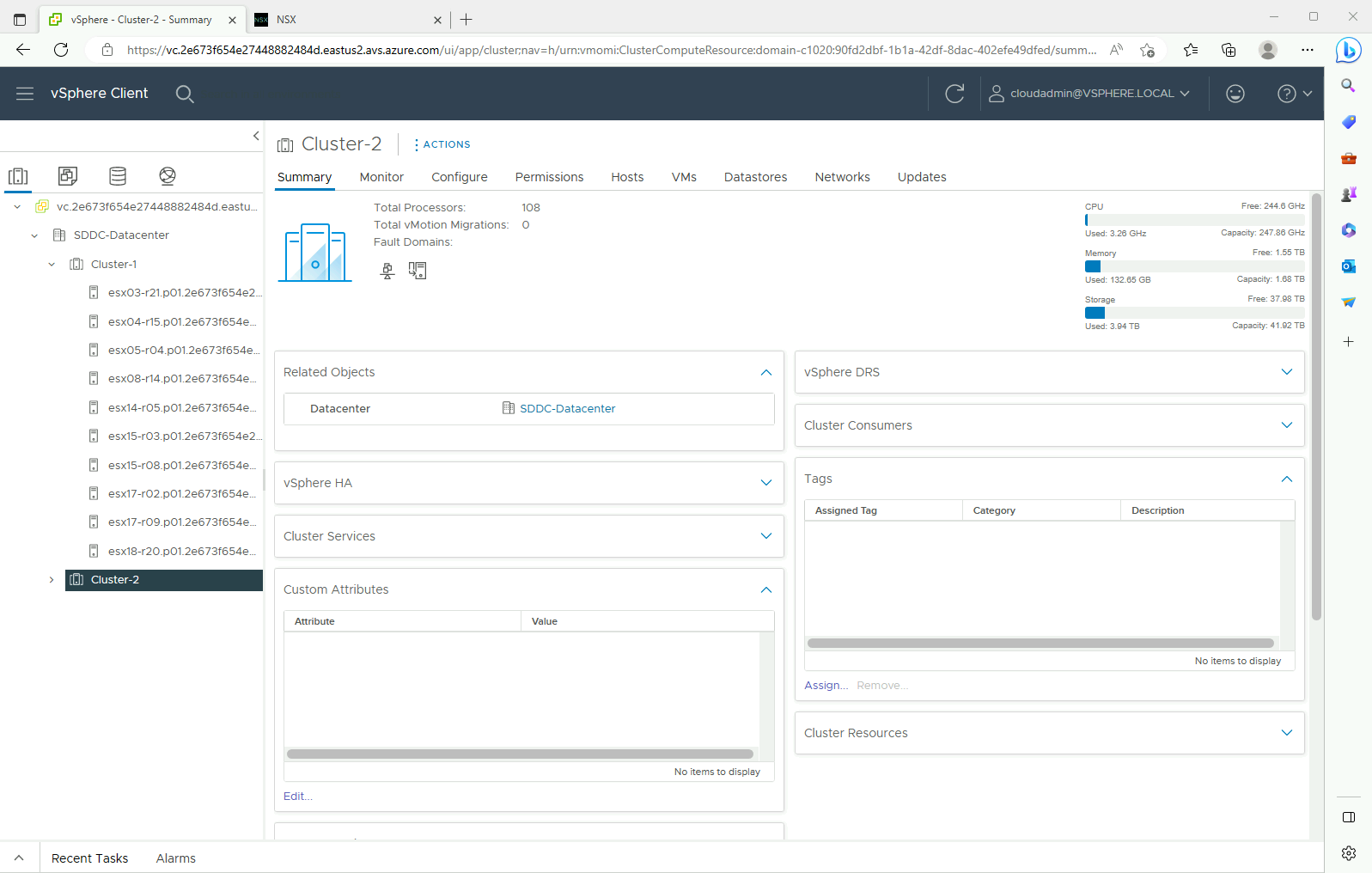Viewport: 1372px width, 873px height.
Task: Switch to VMs and Templates inventory view
Action: 68,176
